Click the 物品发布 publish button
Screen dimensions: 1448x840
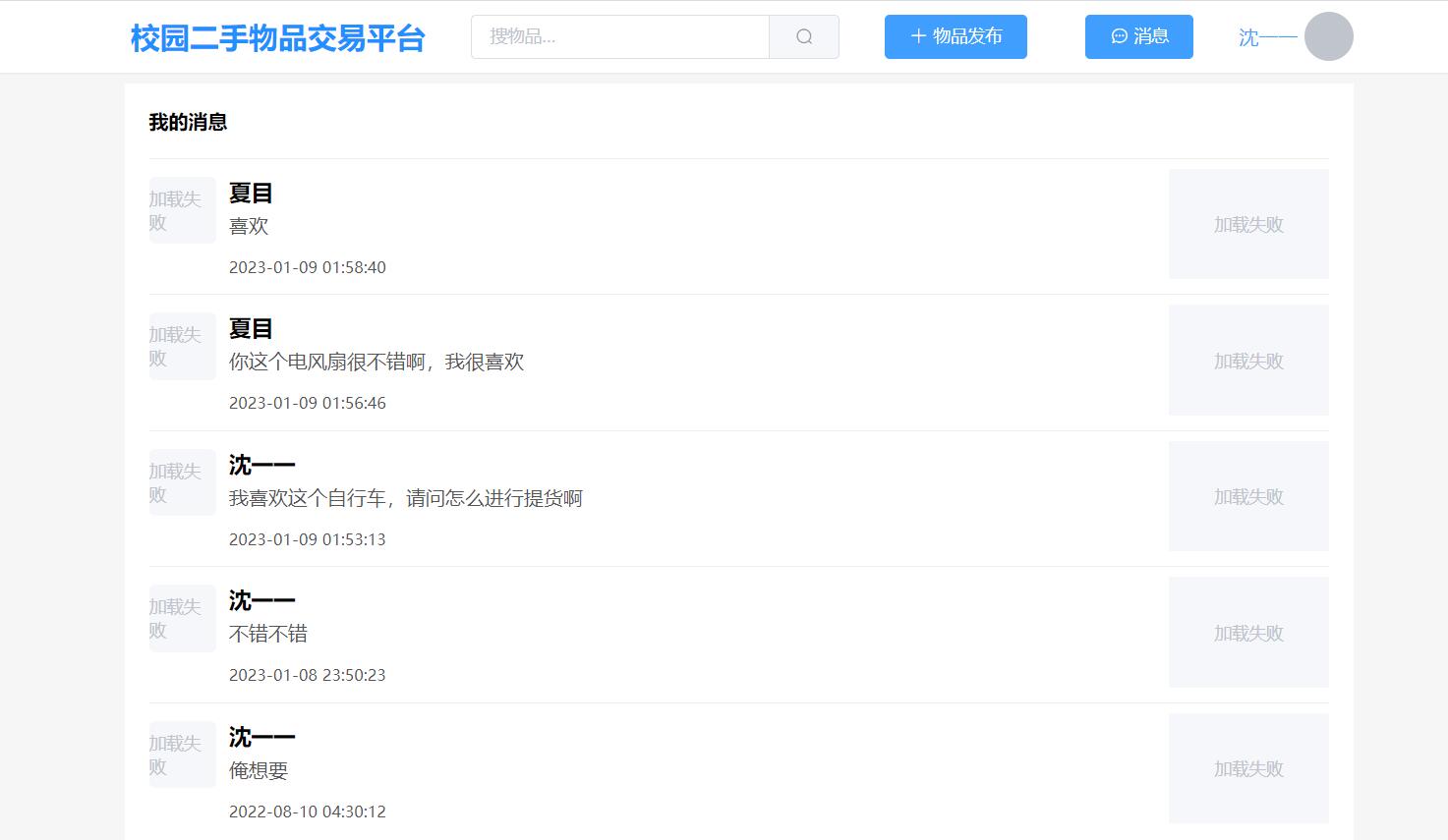point(956,36)
